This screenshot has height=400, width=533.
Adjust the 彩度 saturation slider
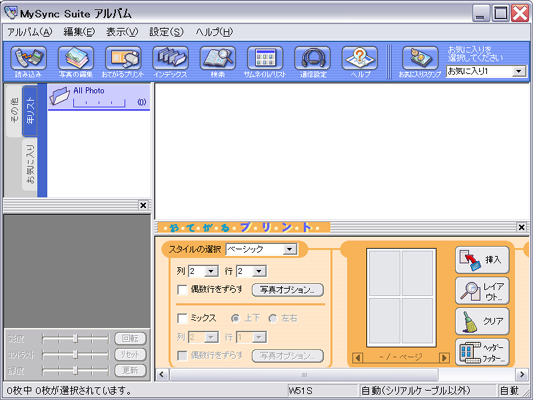click(x=75, y=338)
